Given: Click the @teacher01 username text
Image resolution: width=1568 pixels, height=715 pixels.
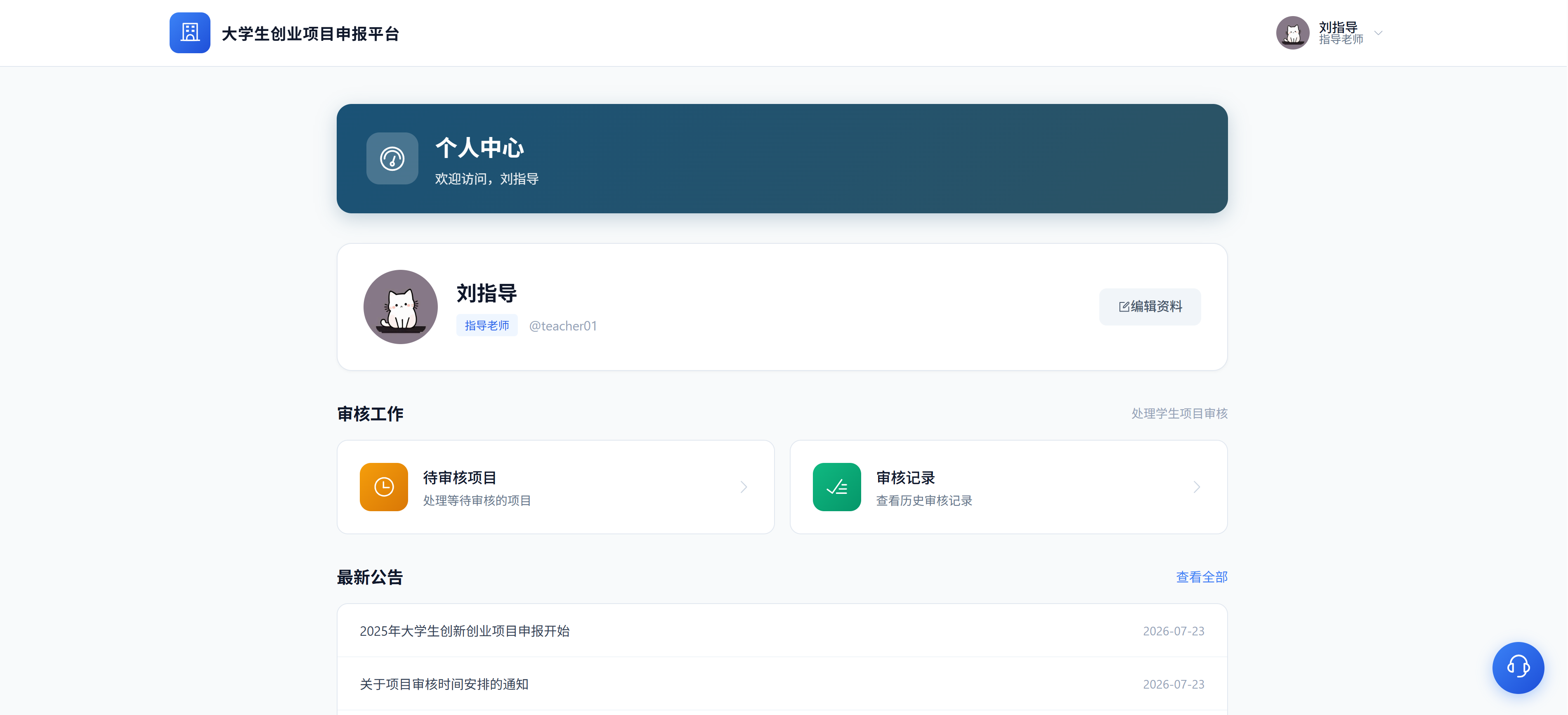Looking at the screenshot, I should pyautogui.click(x=563, y=326).
